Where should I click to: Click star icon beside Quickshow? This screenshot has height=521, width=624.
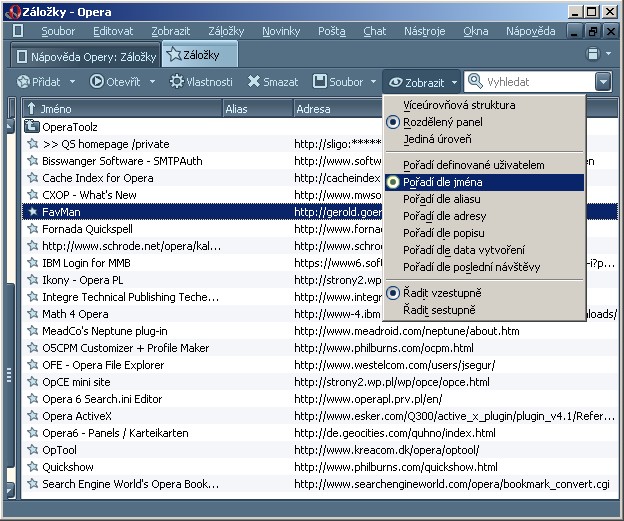pyautogui.click(x=33, y=466)
